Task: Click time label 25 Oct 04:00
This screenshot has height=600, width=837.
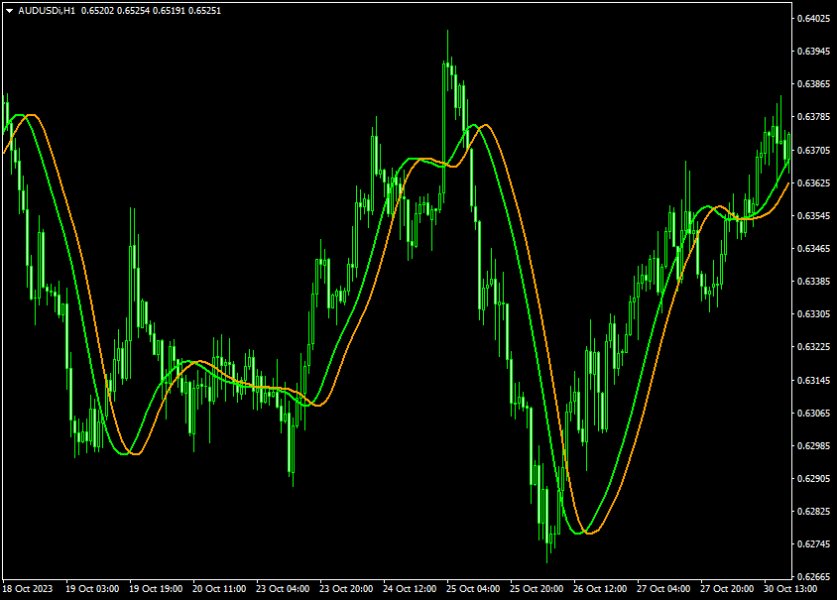Action: pos(473,589)
